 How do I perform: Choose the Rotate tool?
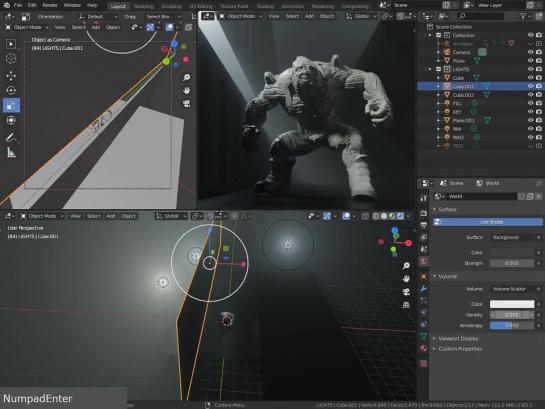[x=11, y=90]
